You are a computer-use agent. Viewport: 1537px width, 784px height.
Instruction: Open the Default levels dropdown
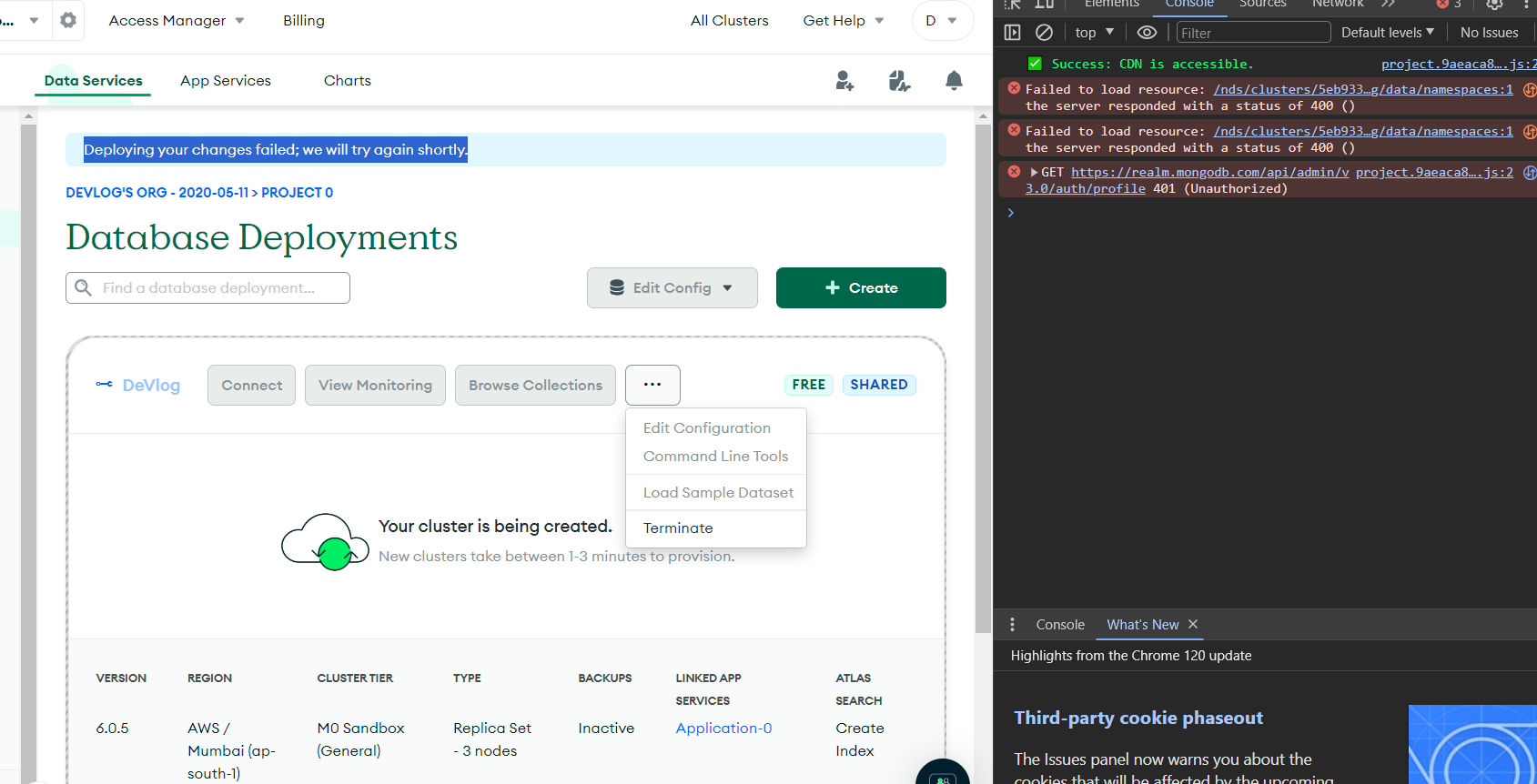1387,33
